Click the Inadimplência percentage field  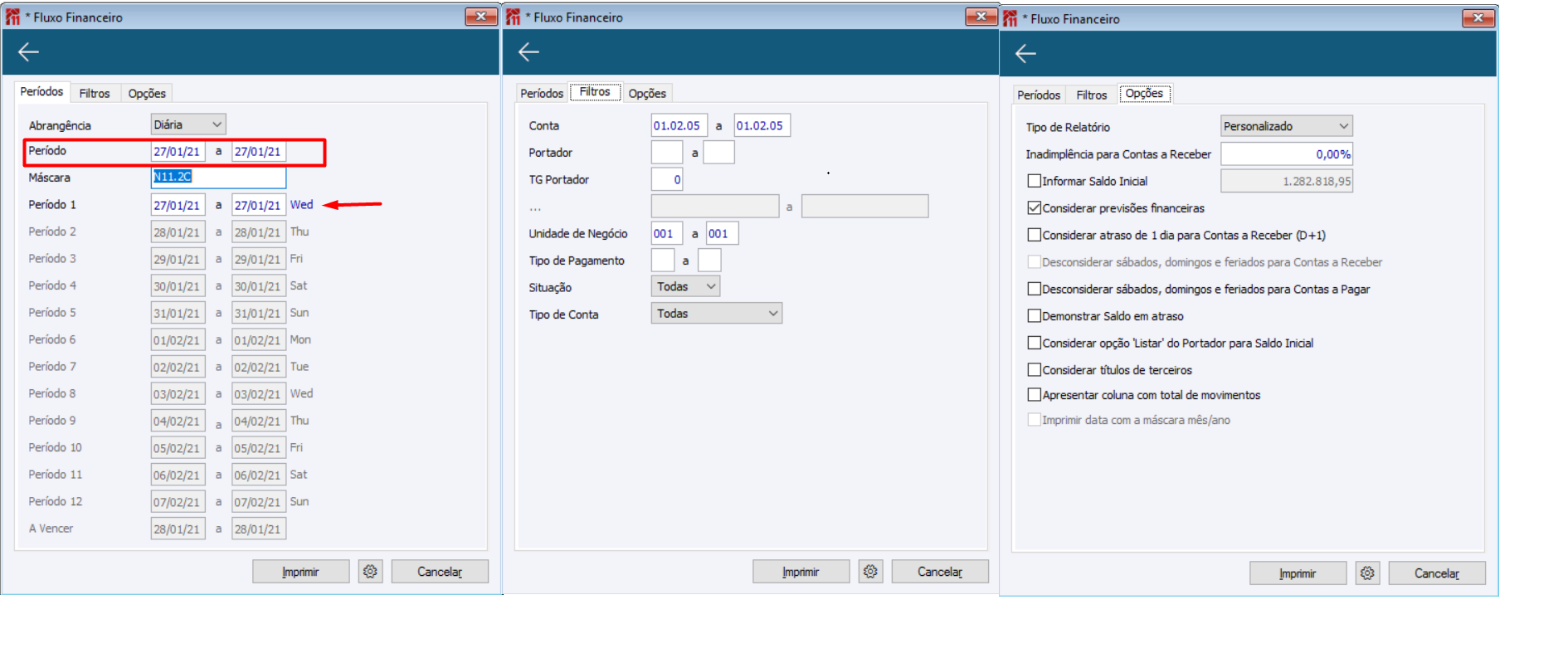pos(1287,154)
